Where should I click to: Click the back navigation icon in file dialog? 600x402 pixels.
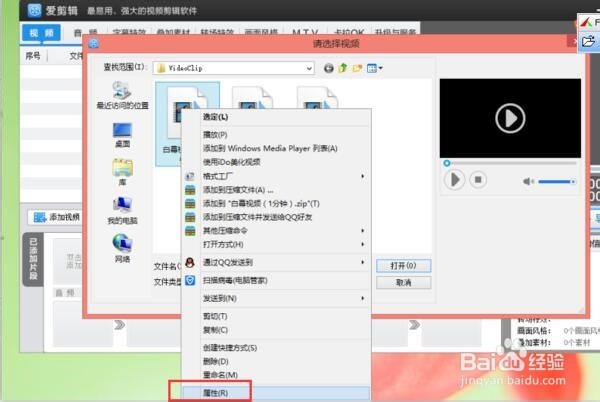(x=328, y=68)
